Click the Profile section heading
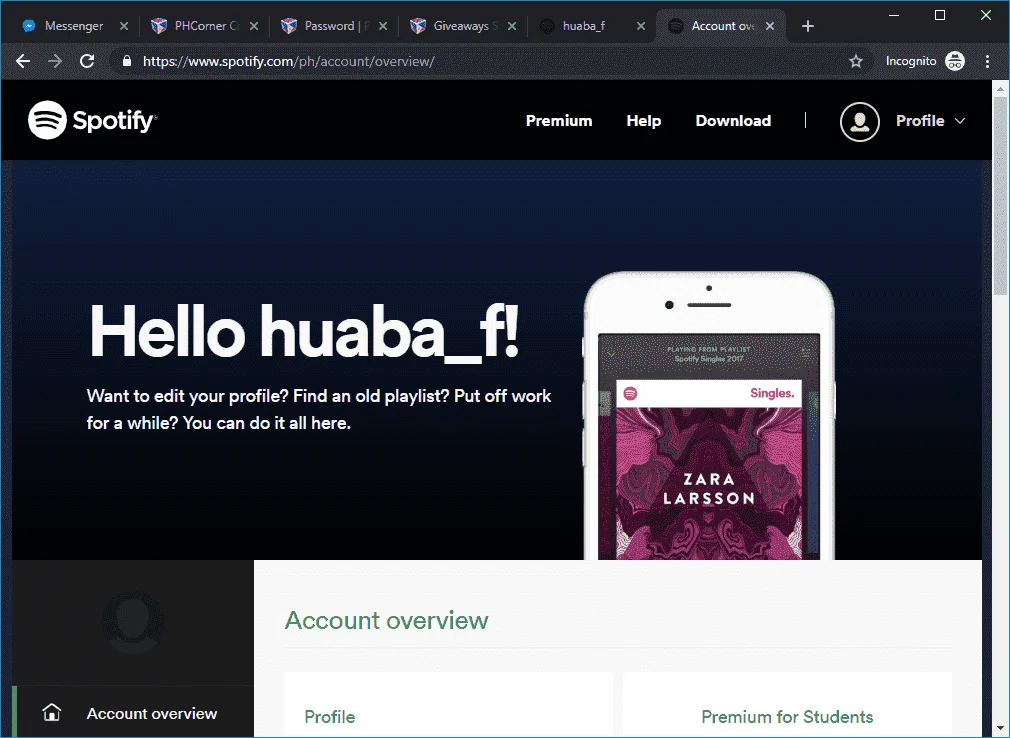The height and width of the screenshot is (738, 1010). coord(329,717)
